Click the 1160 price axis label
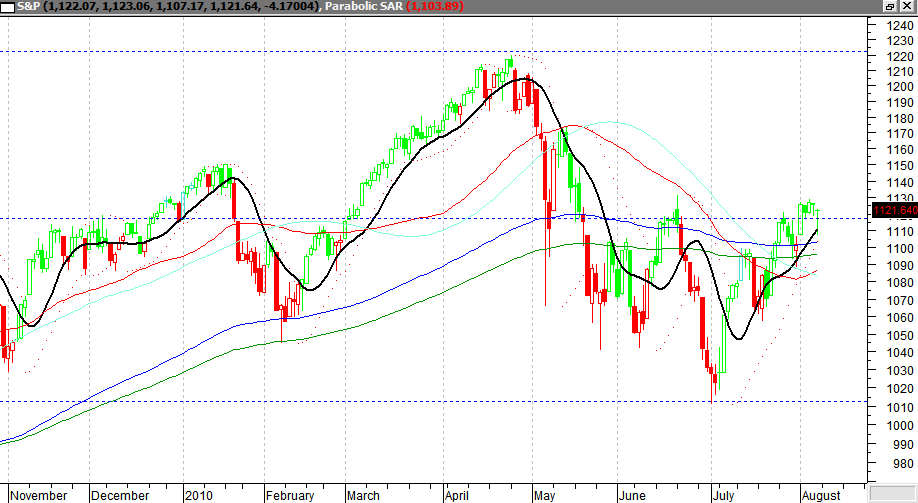 coord(900,149)
